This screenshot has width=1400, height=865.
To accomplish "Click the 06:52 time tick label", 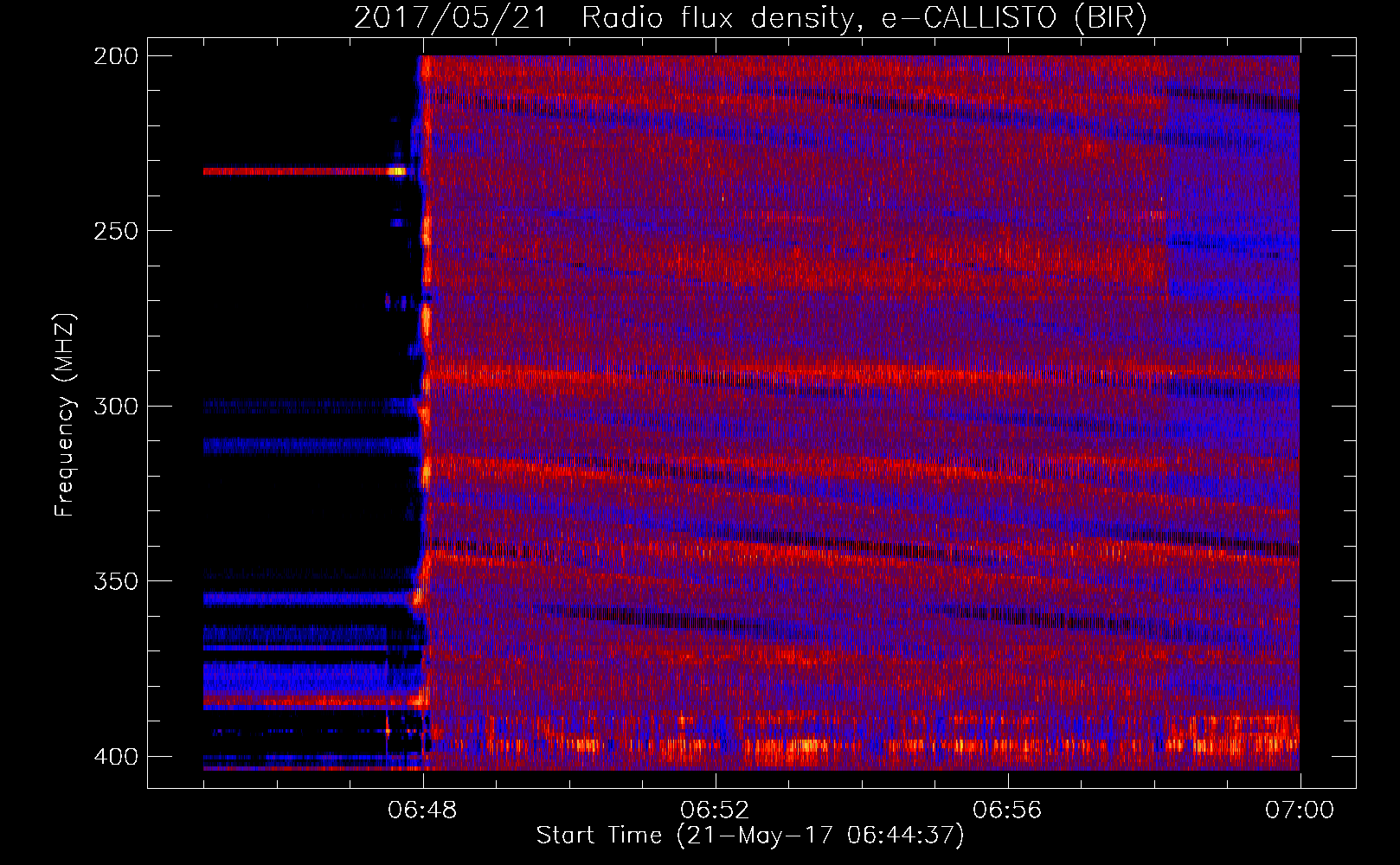I will 715,811.
